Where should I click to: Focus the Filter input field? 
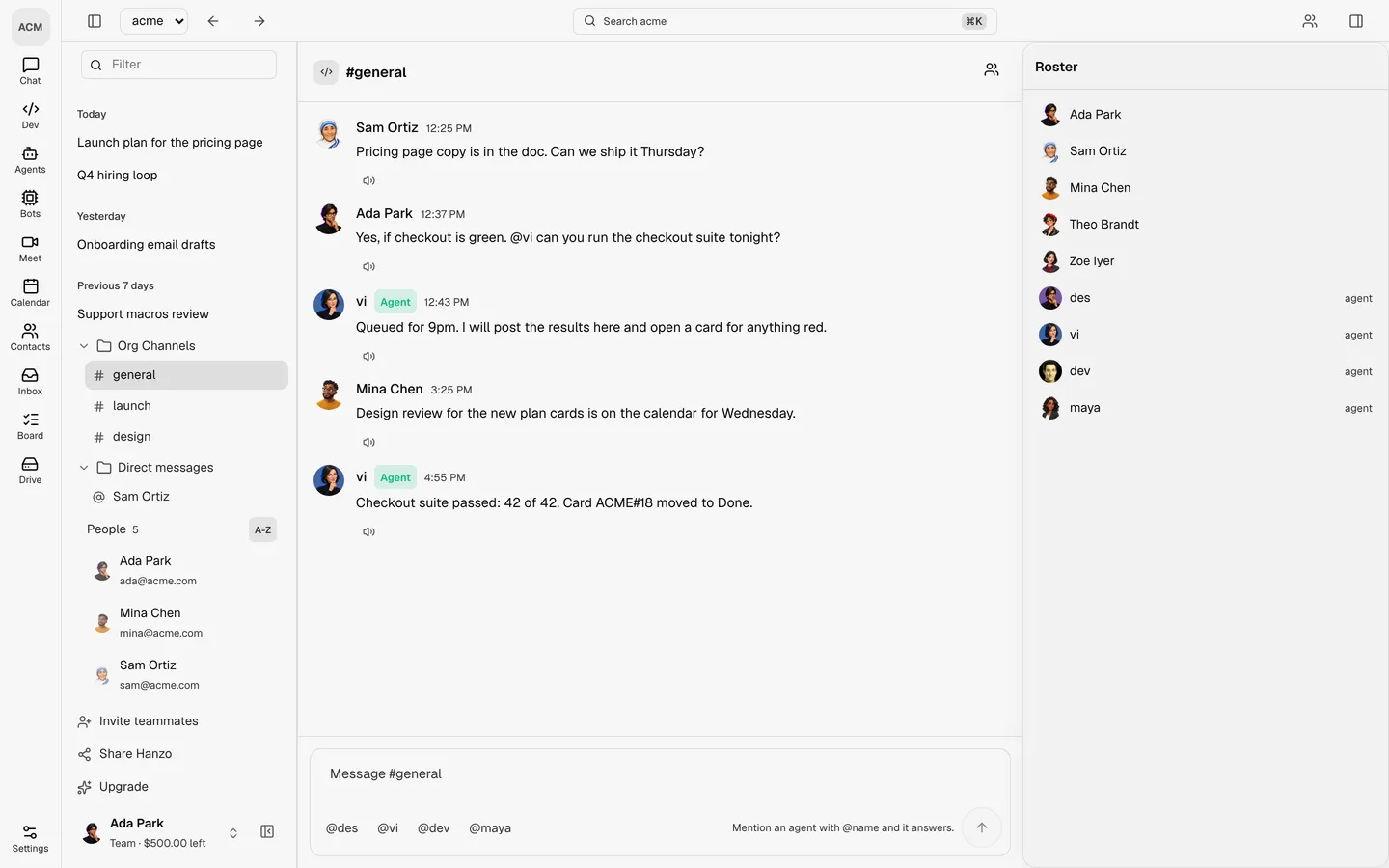(x=178, y=65)
